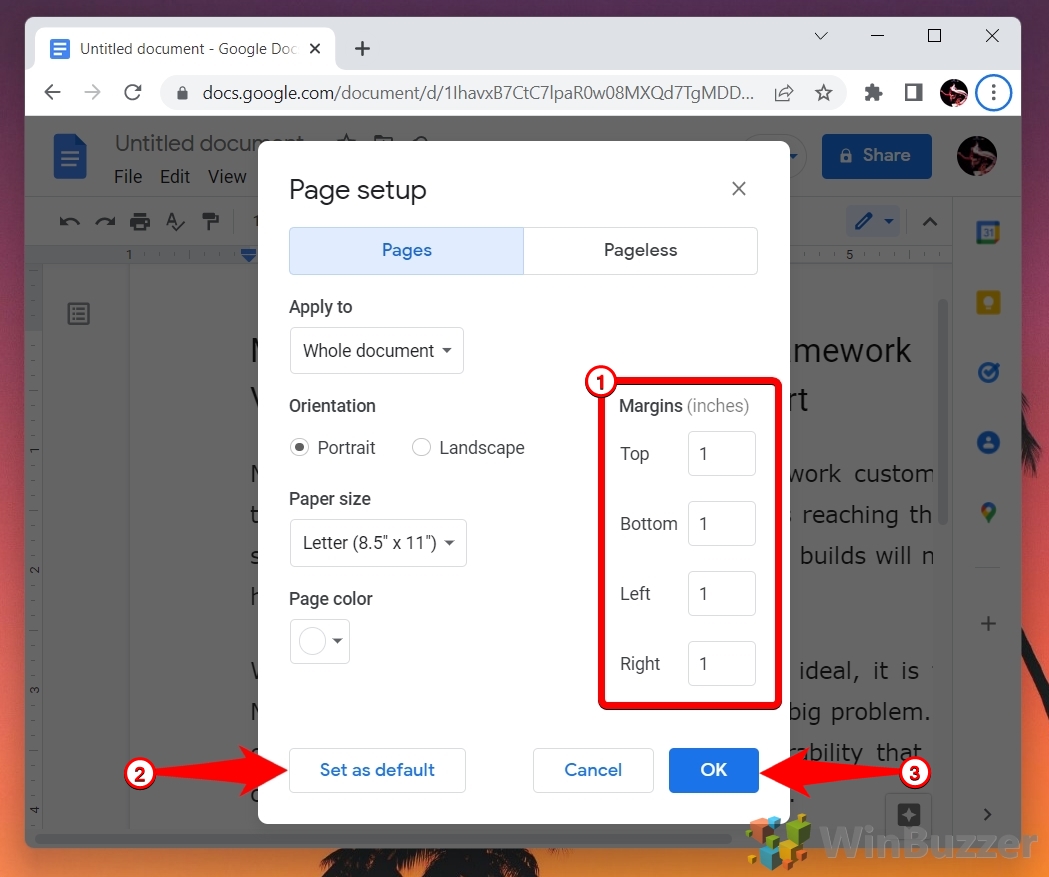Screen dimensions: 1049x877
Task: Click the share this page icon
Action: (x=784, y=92)
